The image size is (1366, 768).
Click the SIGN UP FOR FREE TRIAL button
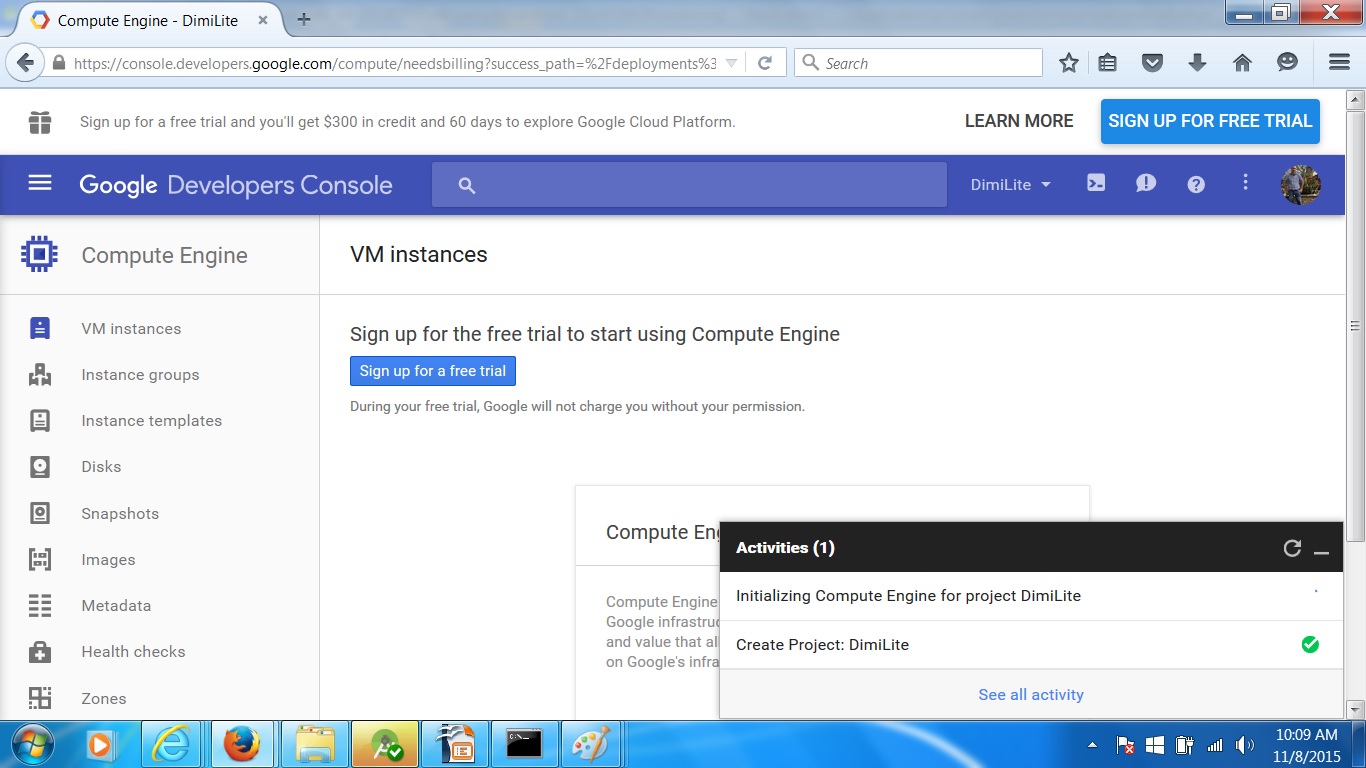pos(1210,121)
